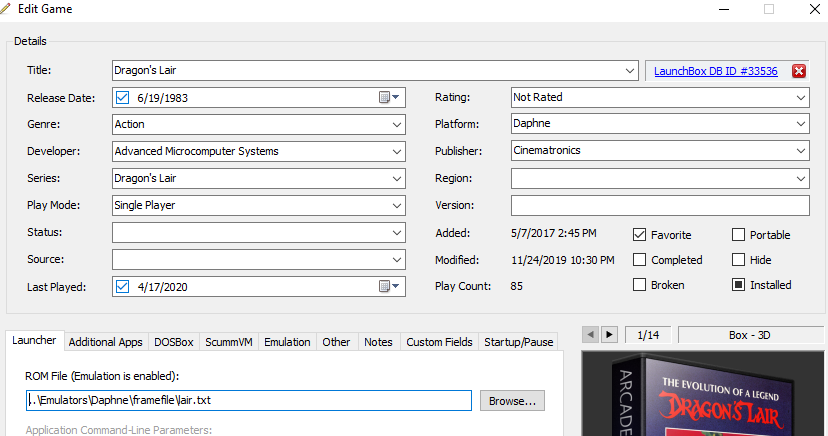Expand the Title dropdown arrow
The image size is (828, 436).
pyautogui.click(x=629, y=71)
